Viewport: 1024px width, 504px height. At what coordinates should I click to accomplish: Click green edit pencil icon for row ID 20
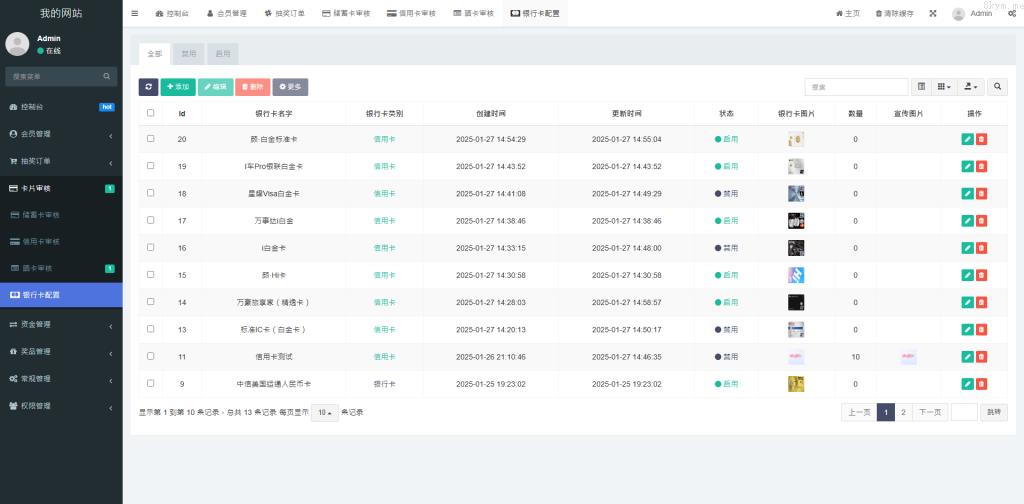tap(967, 139)
